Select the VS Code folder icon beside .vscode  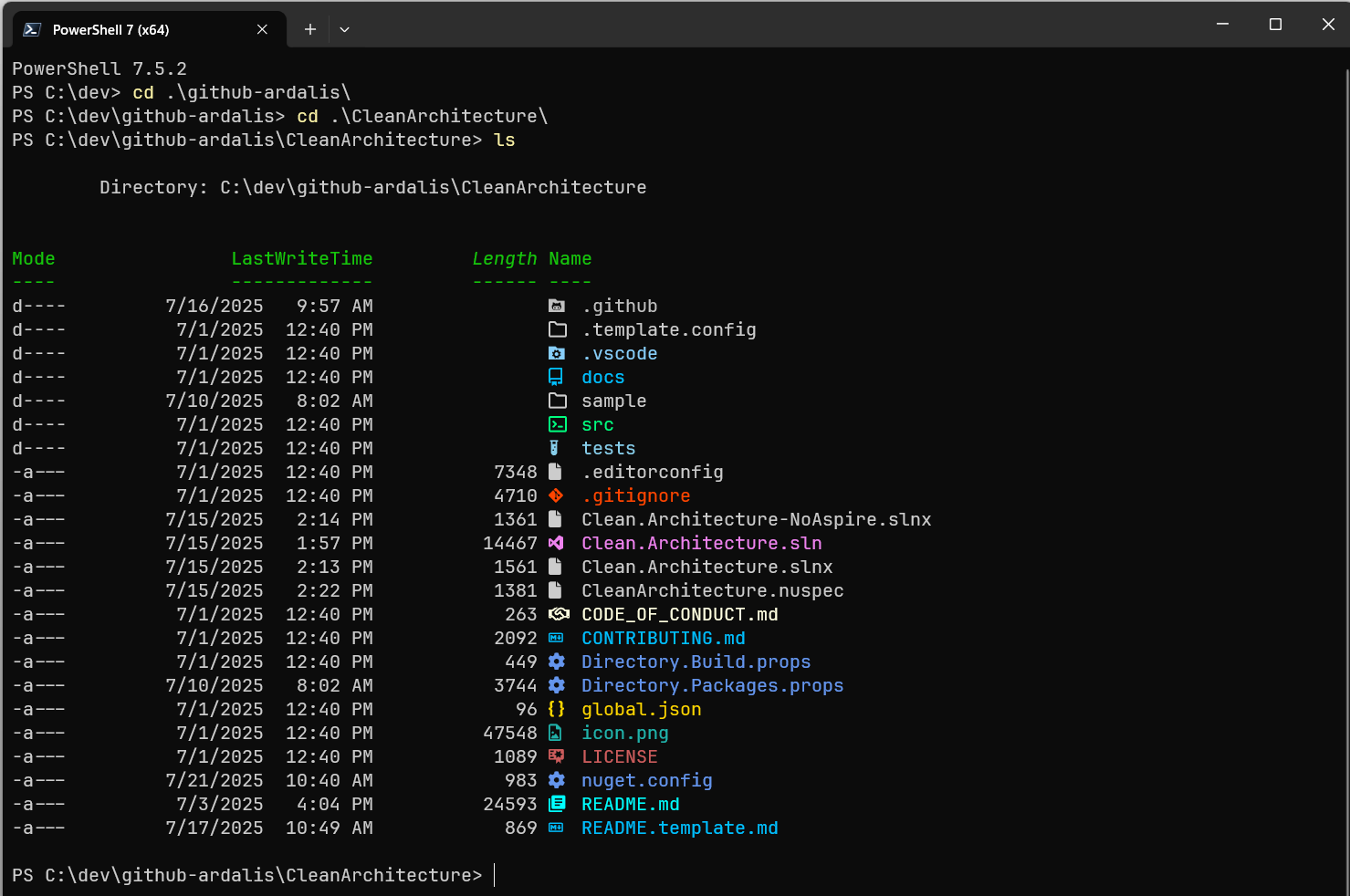[558, 353]
